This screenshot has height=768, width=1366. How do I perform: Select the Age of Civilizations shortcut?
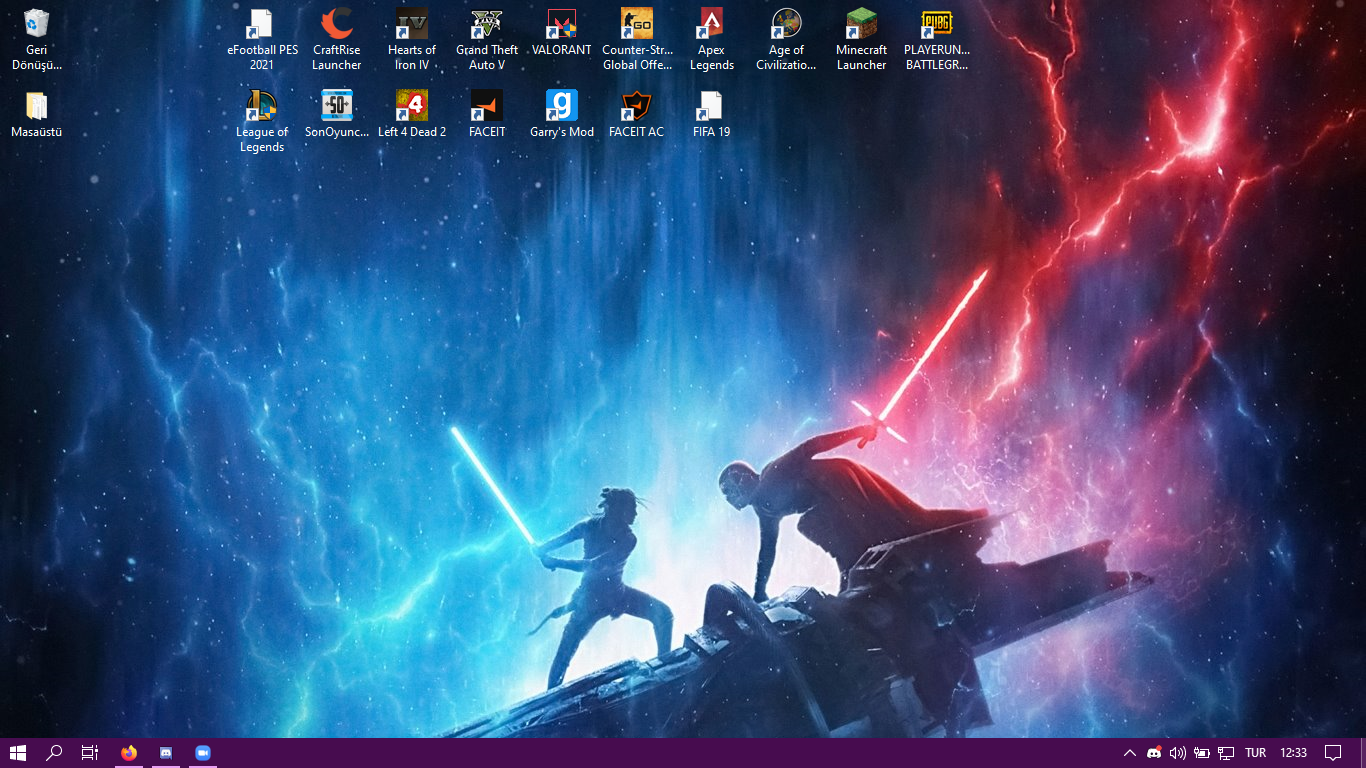click(x=787, y=40)
